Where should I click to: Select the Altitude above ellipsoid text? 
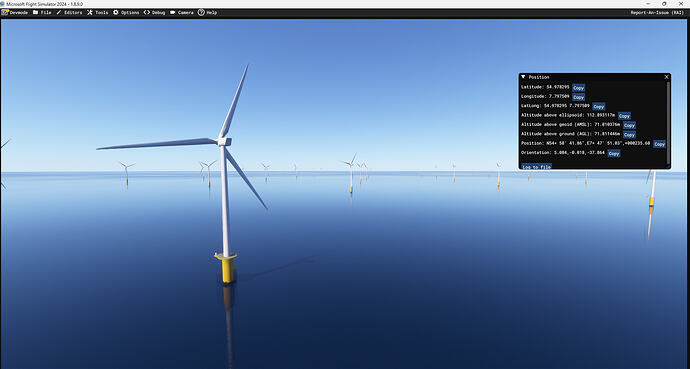click(x=568, y=116)
